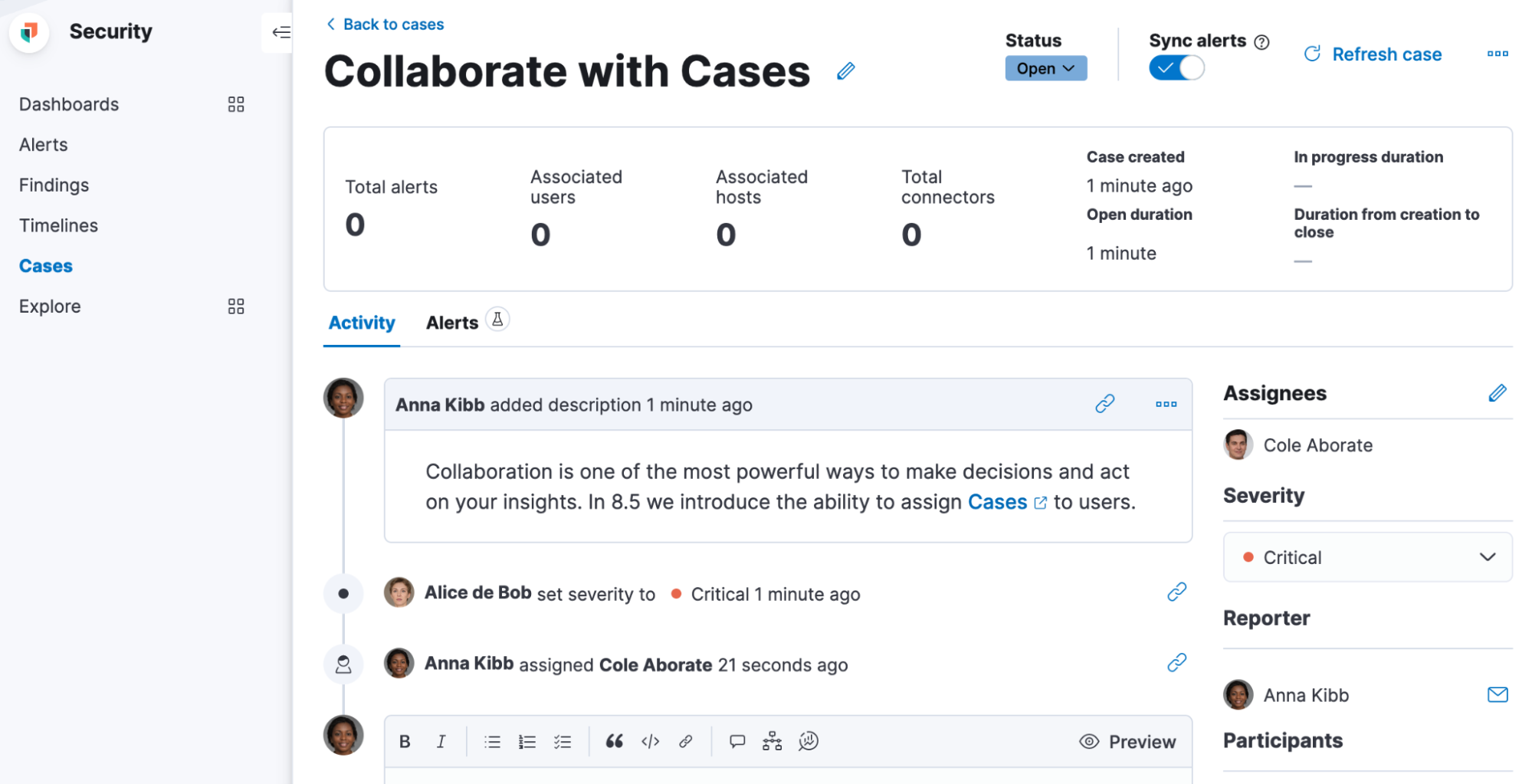
Task: Collapse the Security navigation sidebar
Action: click(281, 32)
